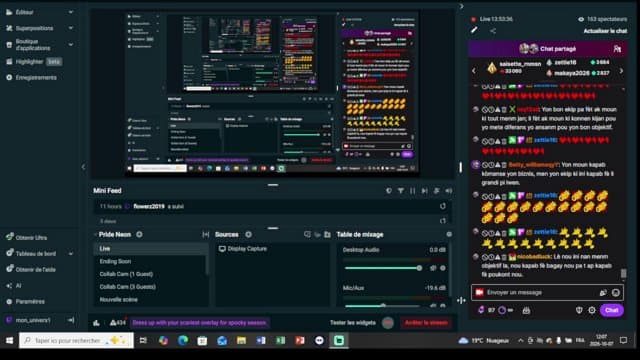Open Mini Feed filter icon

pos(401,191)
